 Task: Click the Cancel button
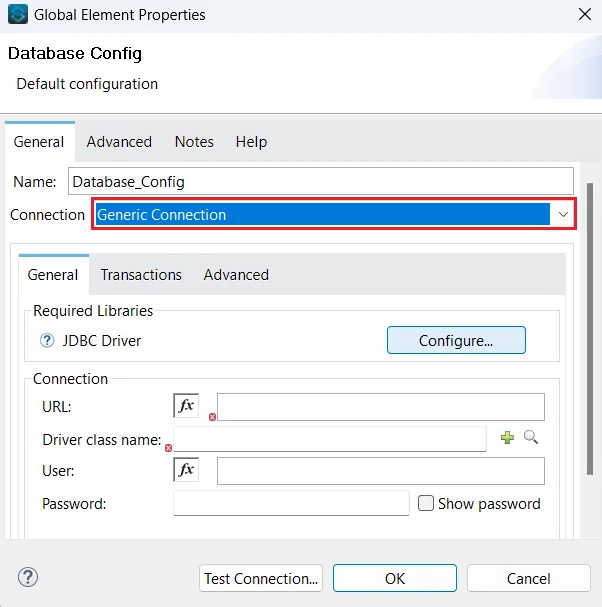[x=528, y=578]
